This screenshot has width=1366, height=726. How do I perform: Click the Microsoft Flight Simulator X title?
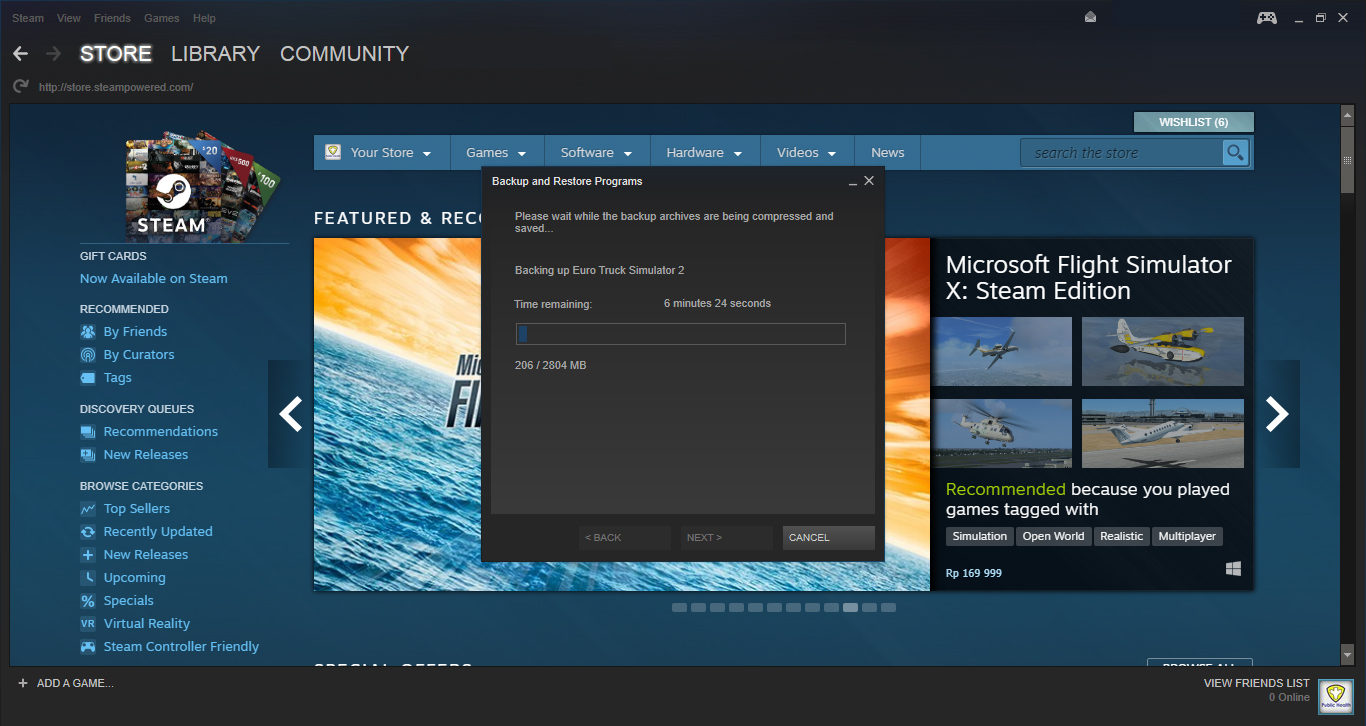(1089, 278)
